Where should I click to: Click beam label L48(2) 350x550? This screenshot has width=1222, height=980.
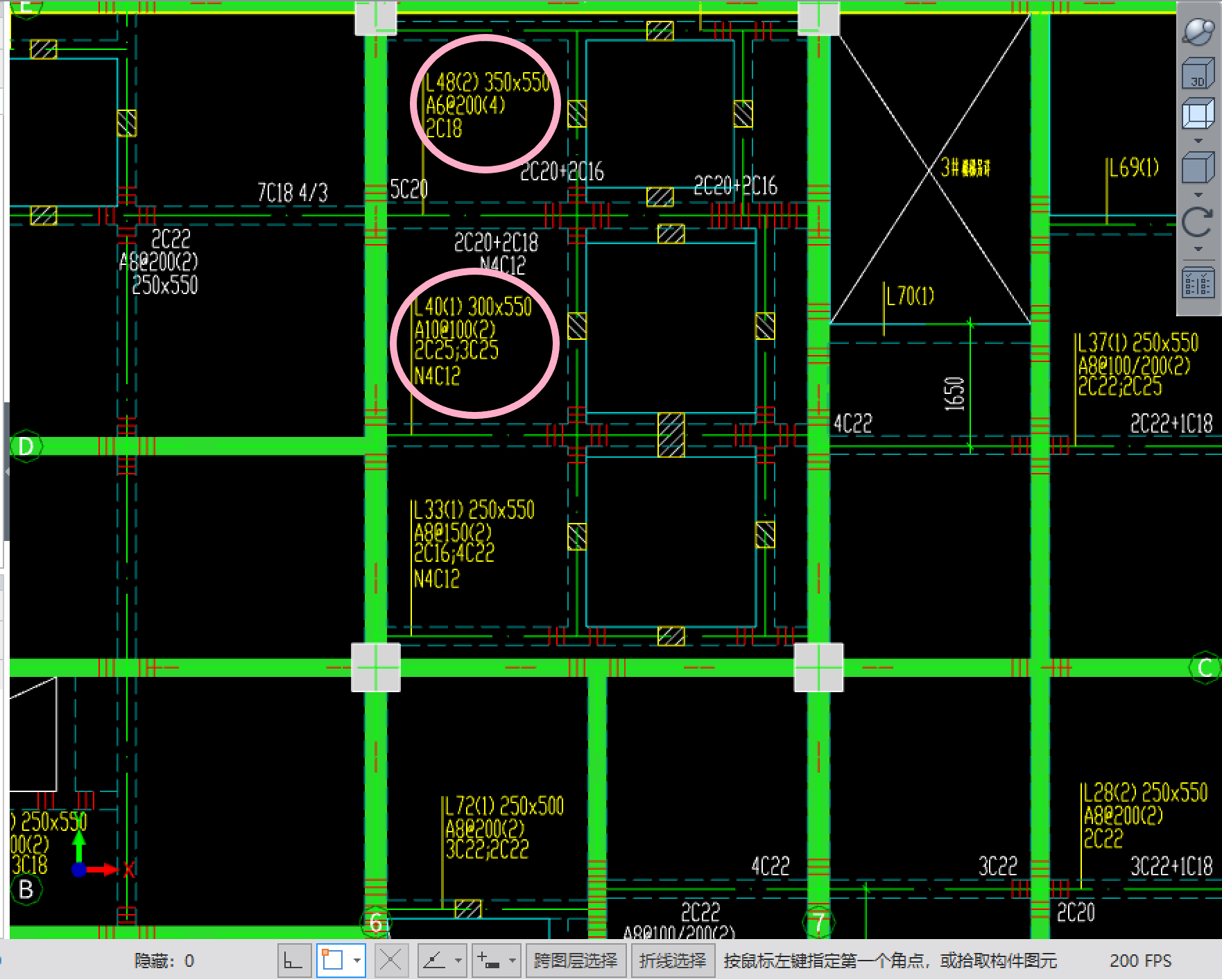point(488,83)
